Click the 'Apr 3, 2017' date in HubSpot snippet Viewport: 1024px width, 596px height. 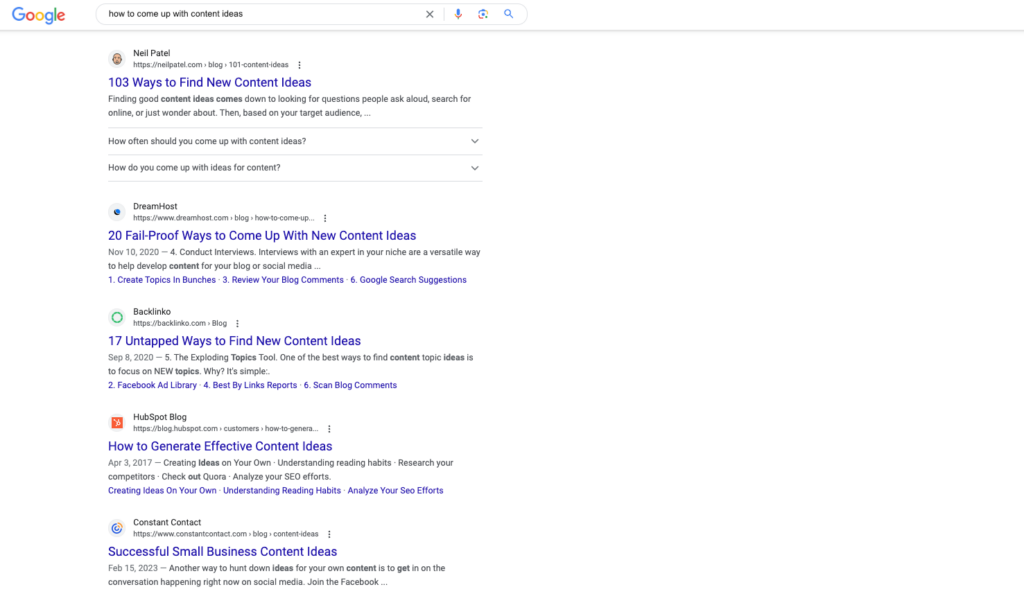click(x=130, y=463)
